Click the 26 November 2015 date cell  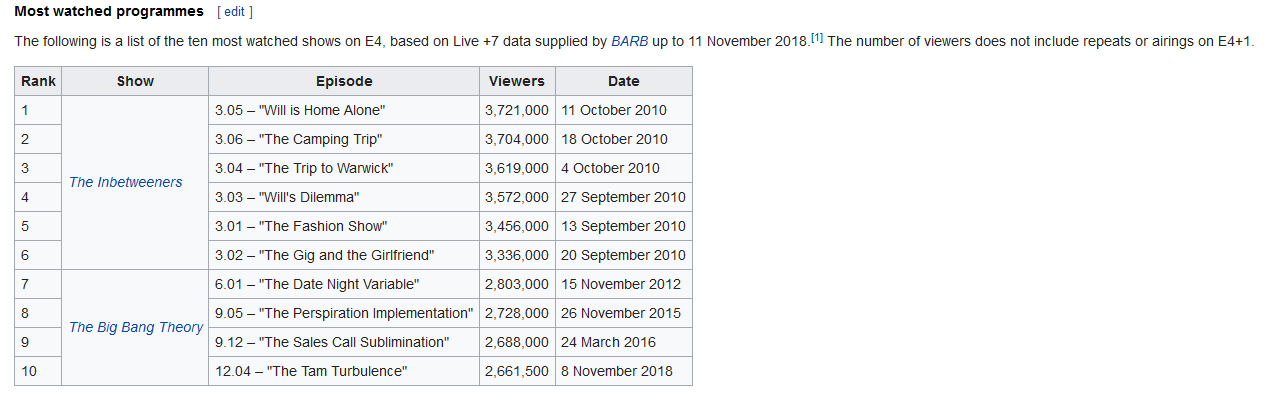(624, 313)
